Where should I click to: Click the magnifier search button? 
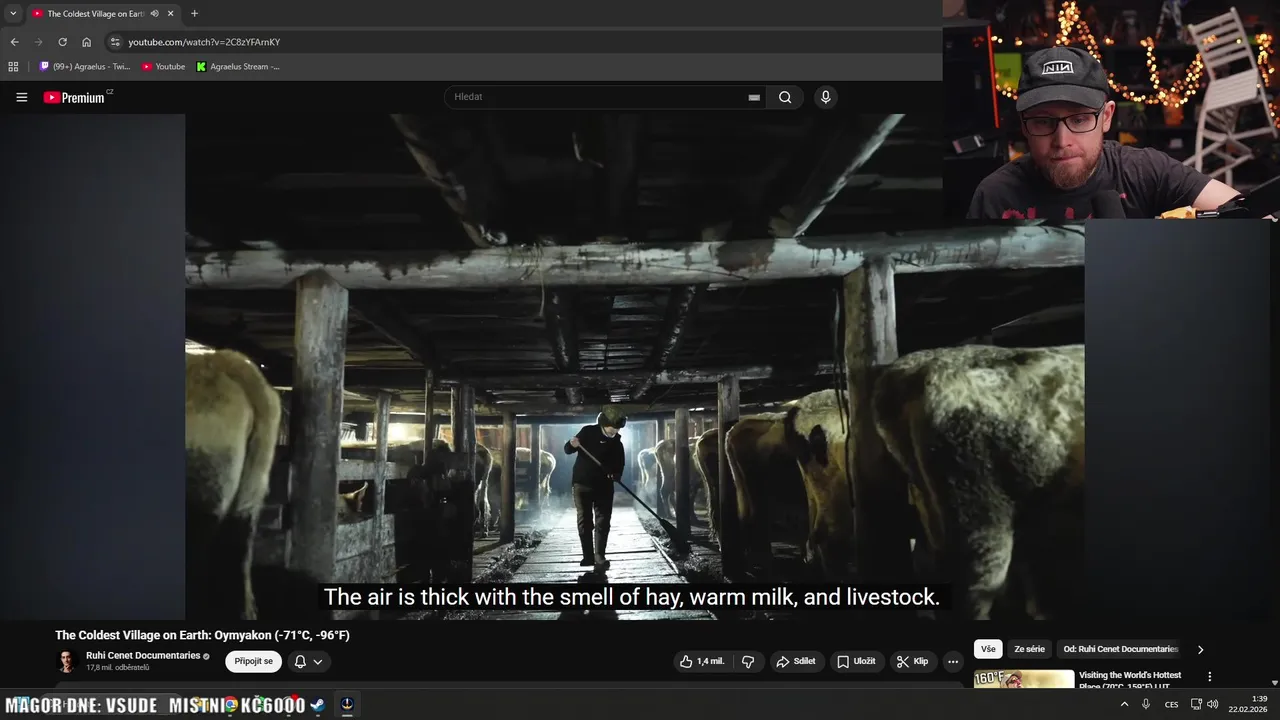click(785, 97)
